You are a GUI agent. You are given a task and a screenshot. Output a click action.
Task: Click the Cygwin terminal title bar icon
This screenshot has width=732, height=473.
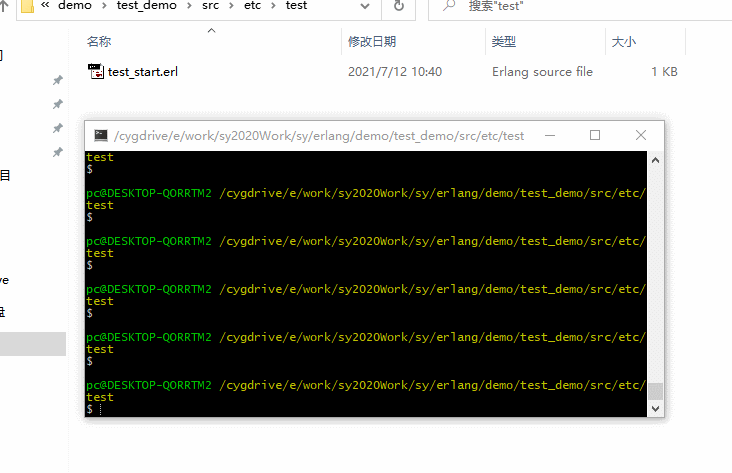click(x=101, y=135)
